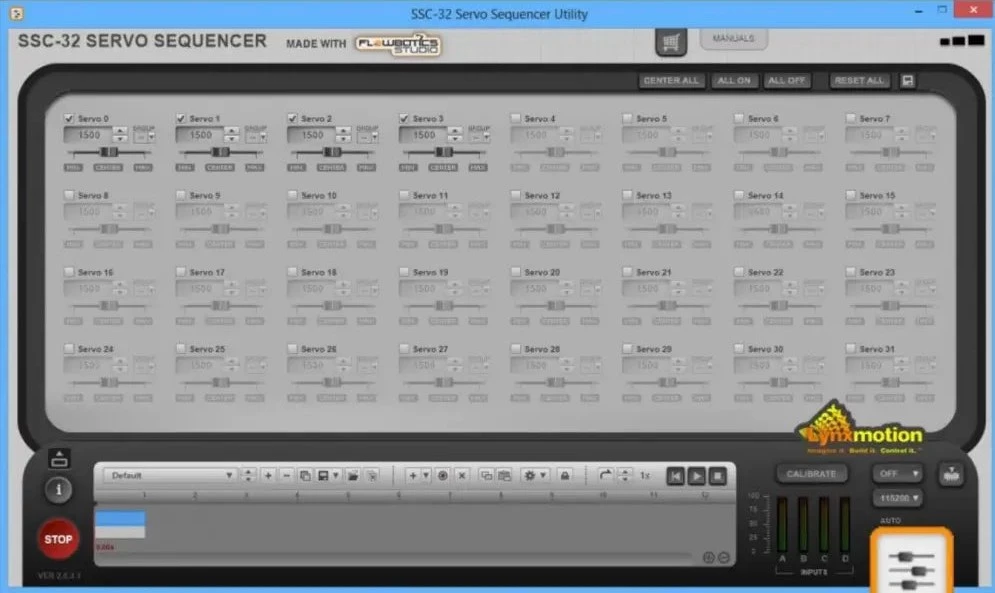Click the ALL ON button
Image resolution: width=995 pixels, height=593 pixels.
click(734, 81)
